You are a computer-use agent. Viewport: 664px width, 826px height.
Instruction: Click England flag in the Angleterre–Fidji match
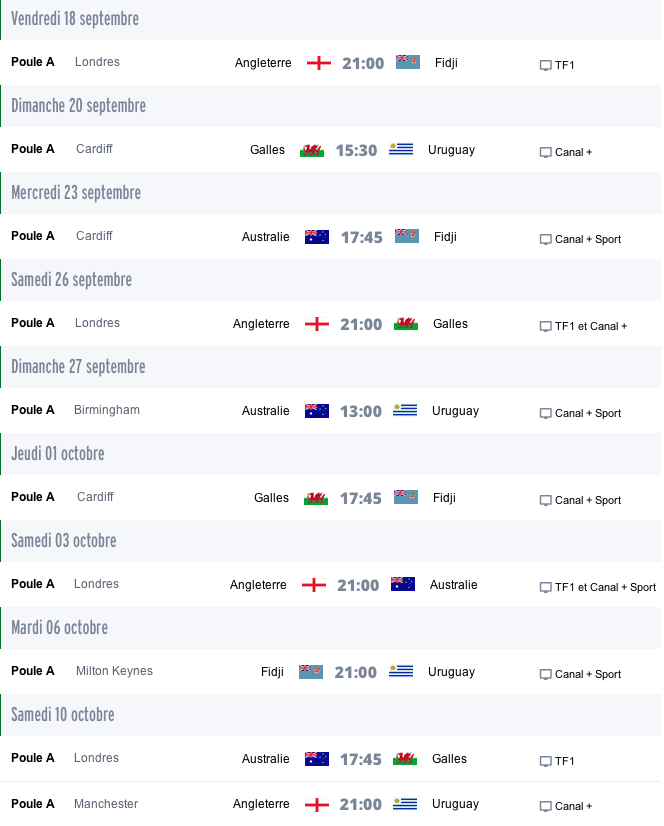(319, 63)
